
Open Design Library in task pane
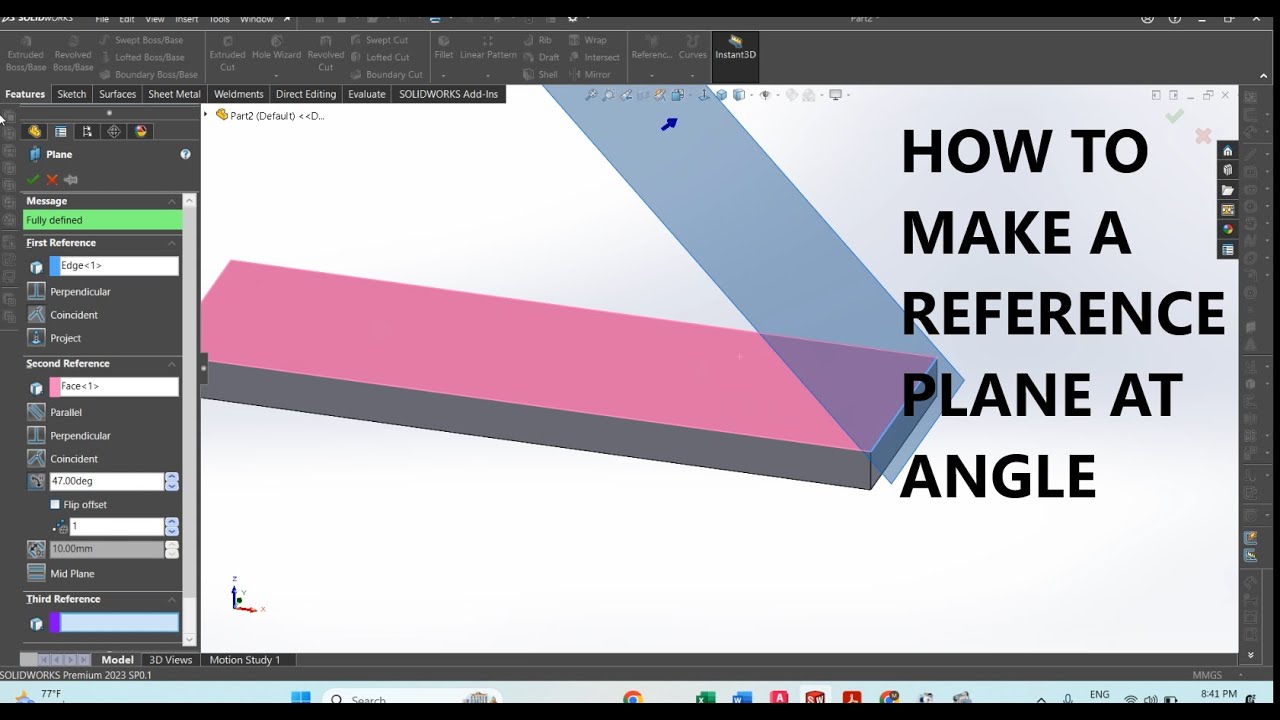pyautogui.click(x=1228, y=170)
